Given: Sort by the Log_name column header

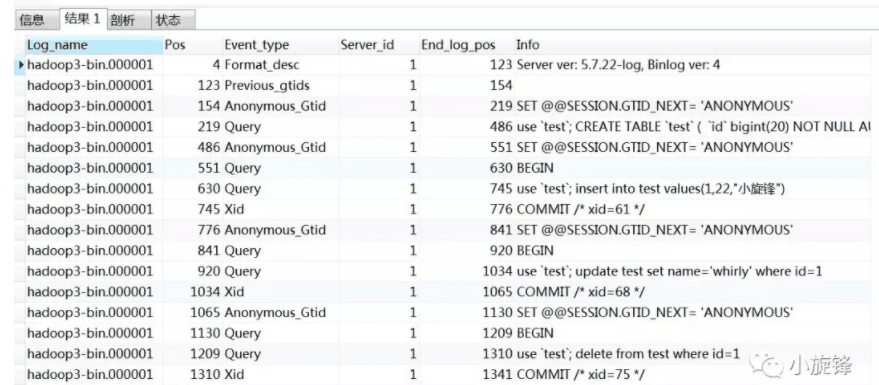Looking at the screenshot, I should tap(94, 45).
